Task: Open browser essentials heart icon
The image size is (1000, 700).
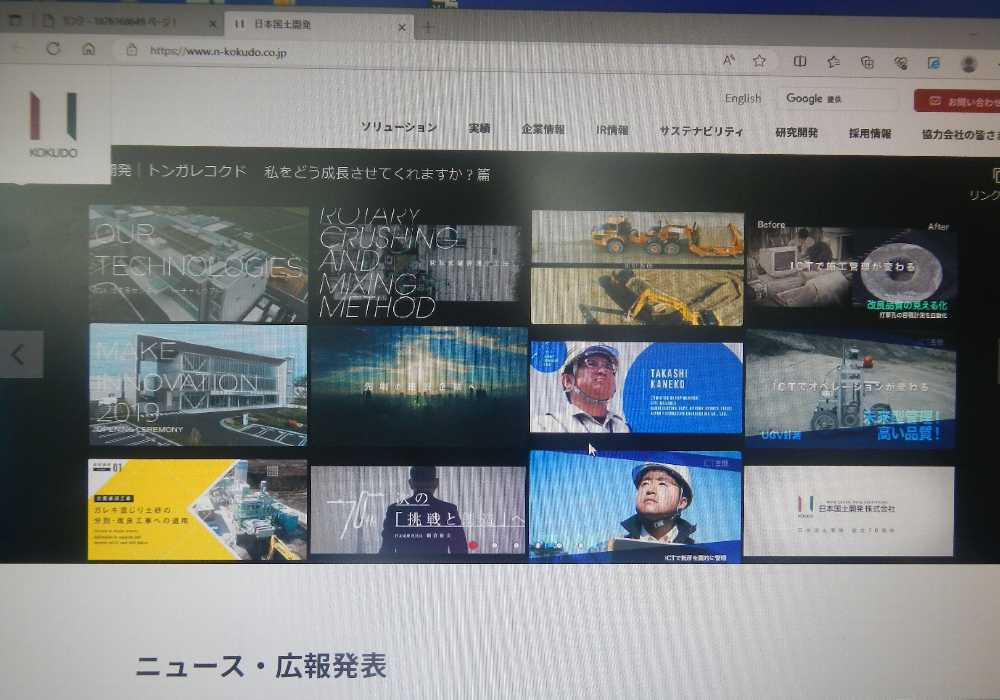Action: coord(901,62)
